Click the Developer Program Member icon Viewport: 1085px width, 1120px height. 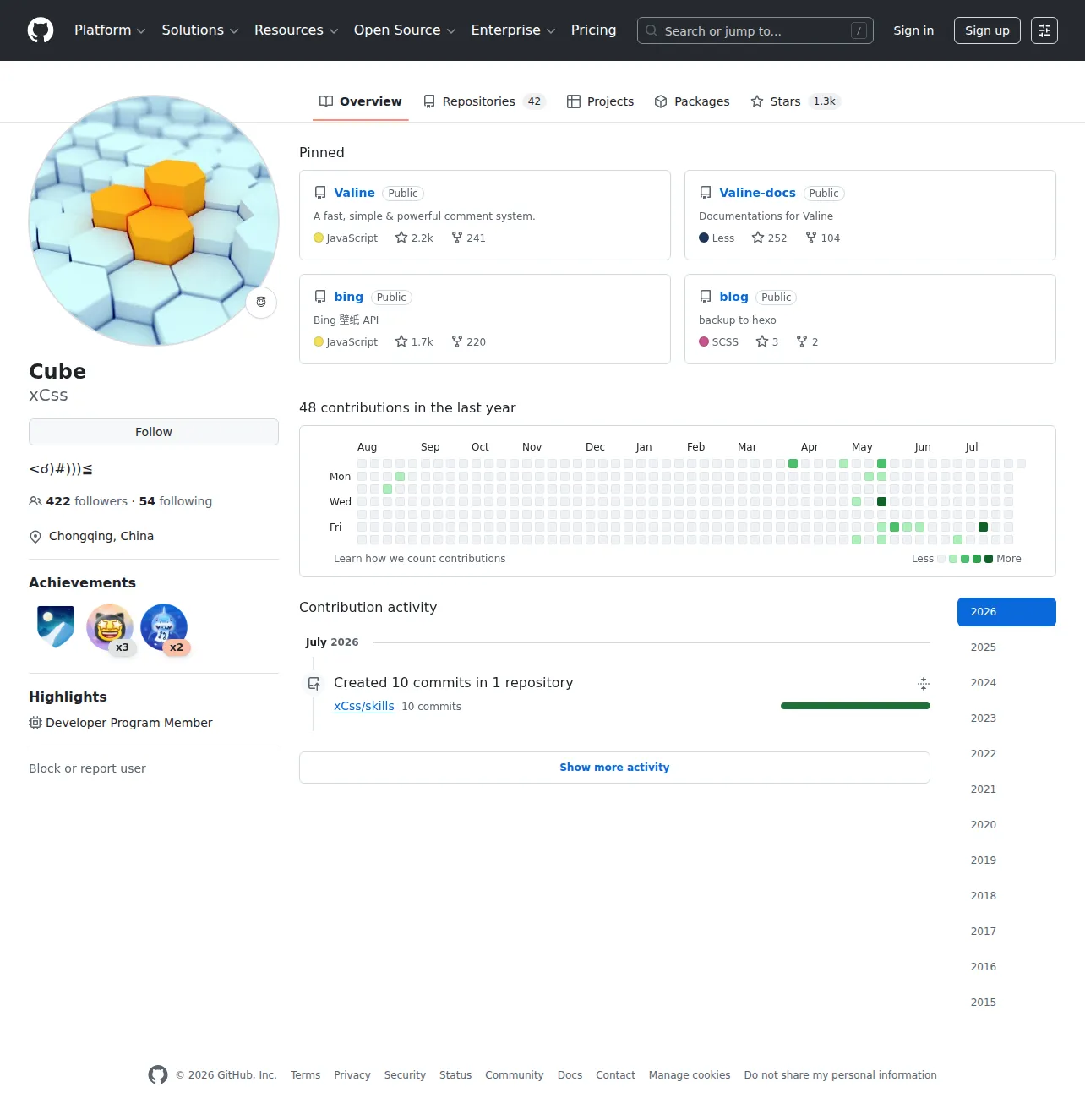click(x=35, y=723)
